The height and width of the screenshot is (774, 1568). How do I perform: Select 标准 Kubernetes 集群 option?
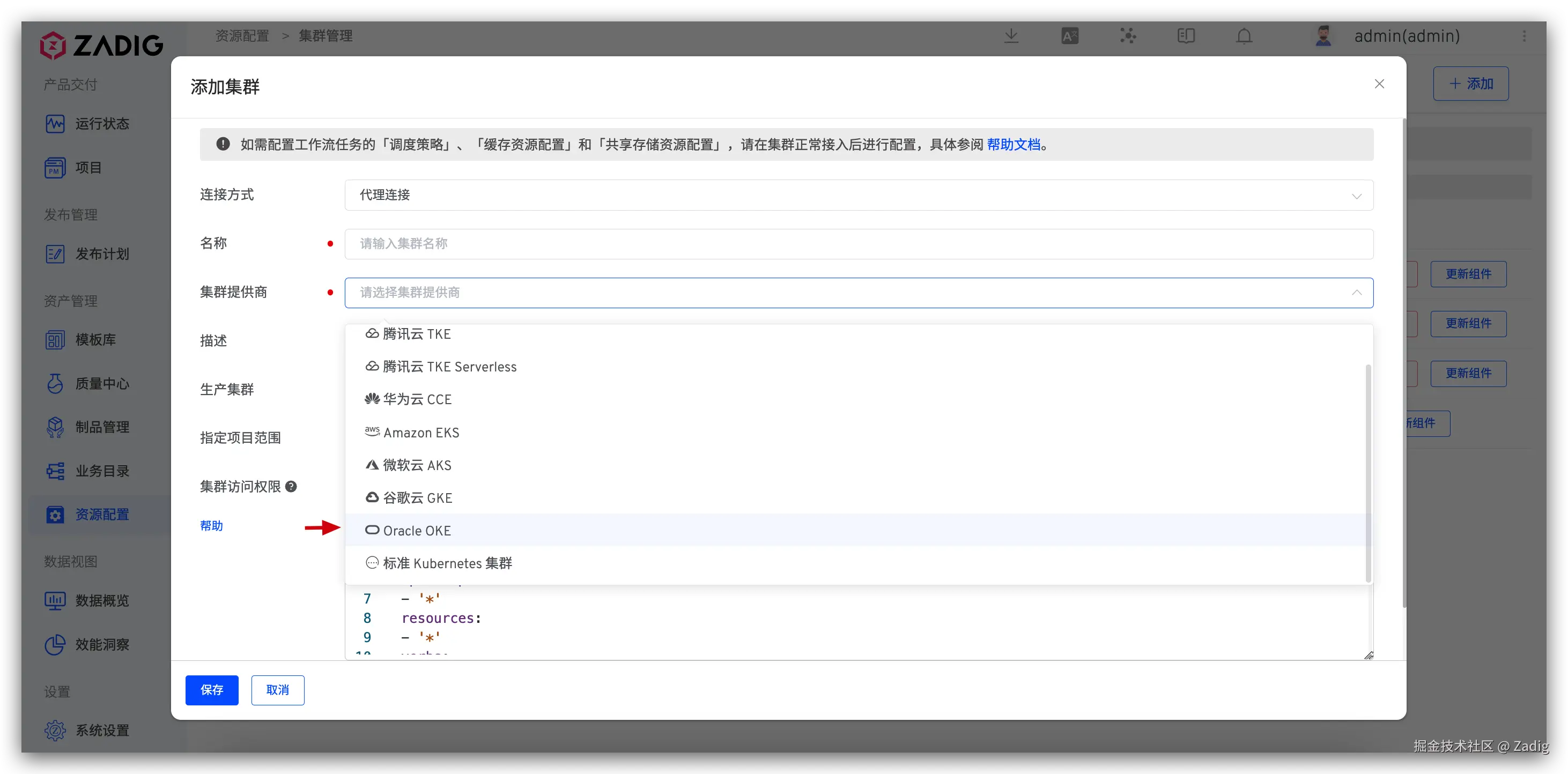[x=447, y=563]
